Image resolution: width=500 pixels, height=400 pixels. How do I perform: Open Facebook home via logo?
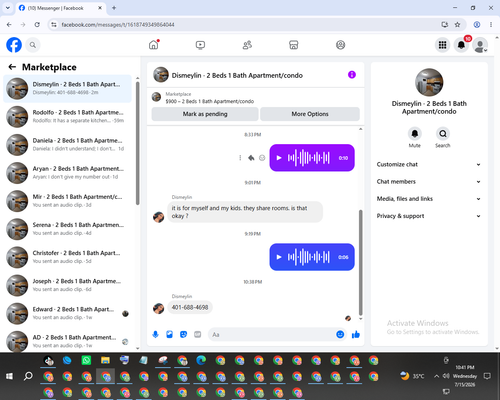14,45
